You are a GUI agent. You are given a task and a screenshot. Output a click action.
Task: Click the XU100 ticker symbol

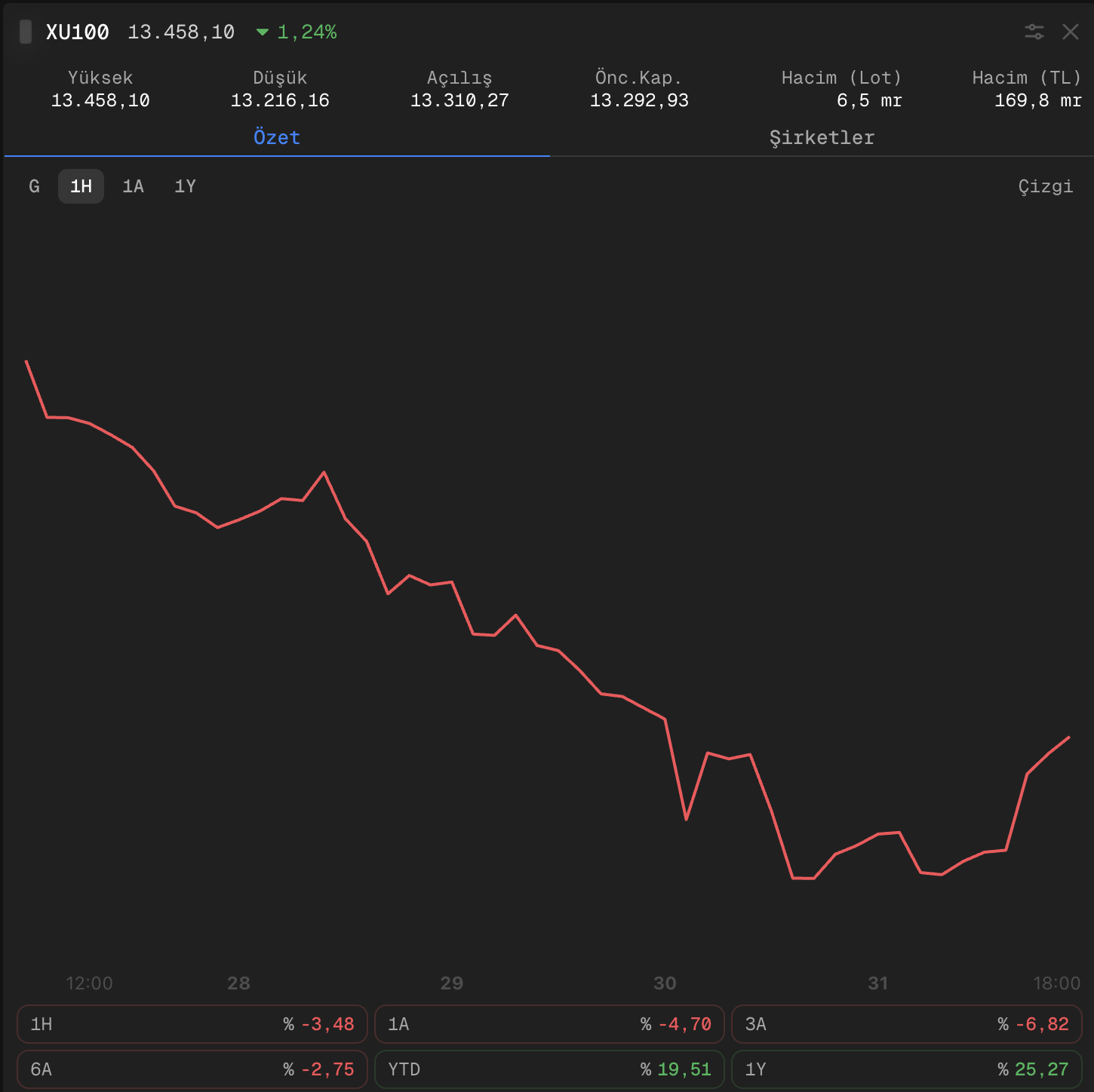coord(77,32)
